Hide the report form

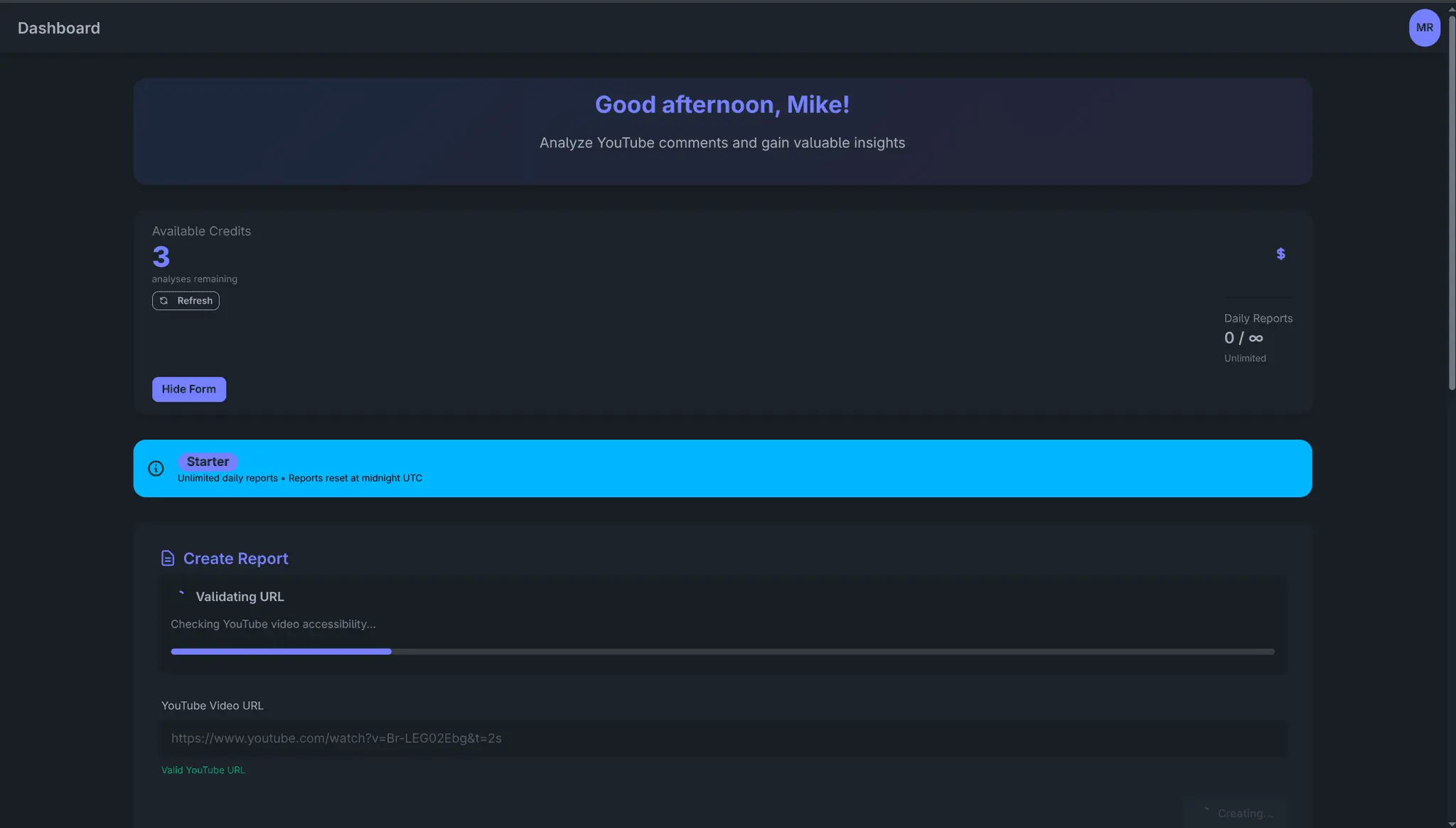pyautogui.click(x=189, y=389)
